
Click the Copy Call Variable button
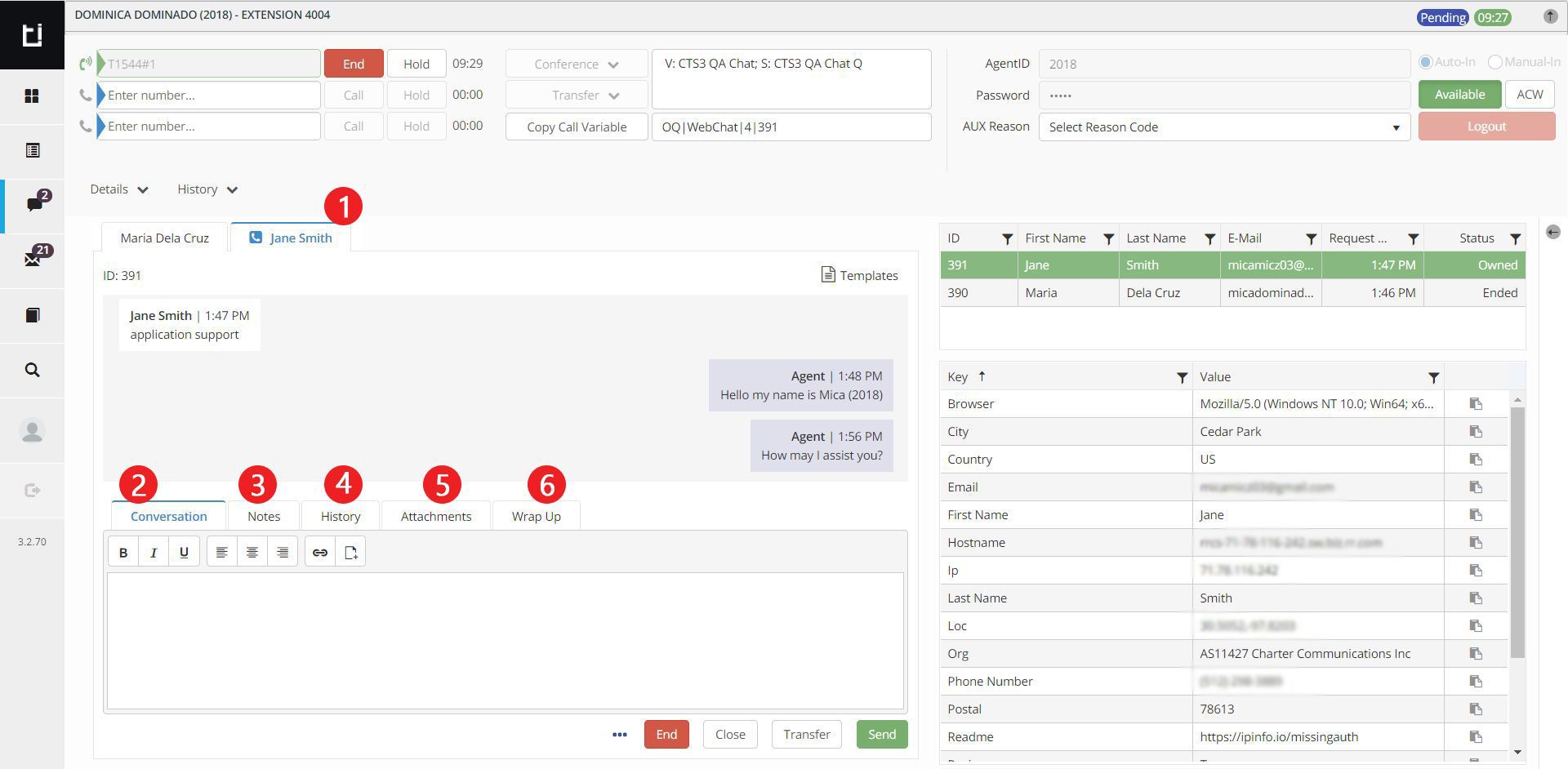pyautogui.click(x=576, y=127)
